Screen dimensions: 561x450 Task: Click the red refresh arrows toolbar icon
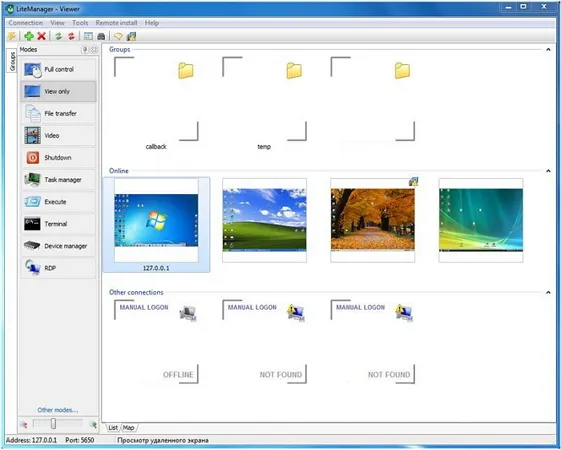click(72, 36)
